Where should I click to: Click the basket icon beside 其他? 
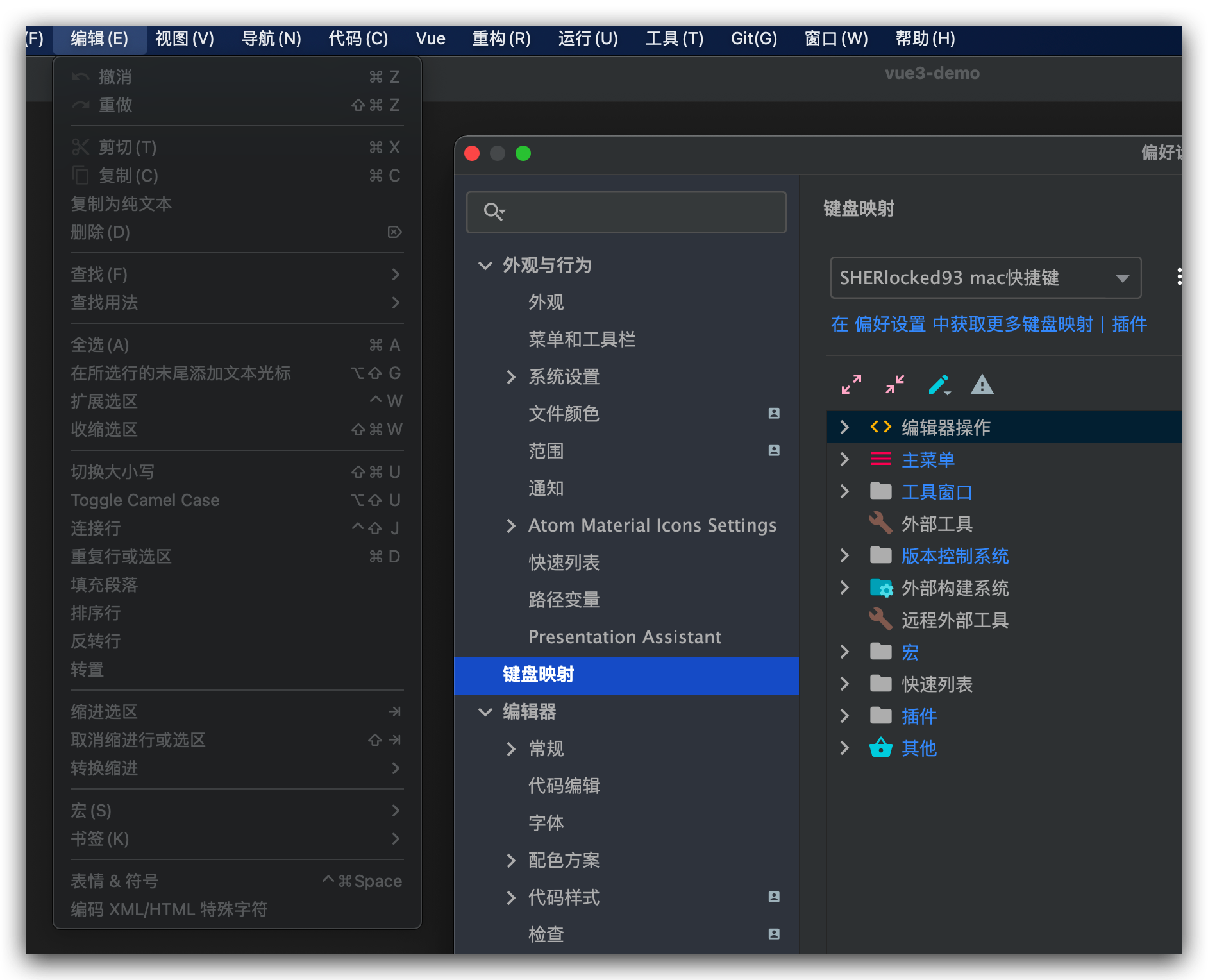point(881,747)
